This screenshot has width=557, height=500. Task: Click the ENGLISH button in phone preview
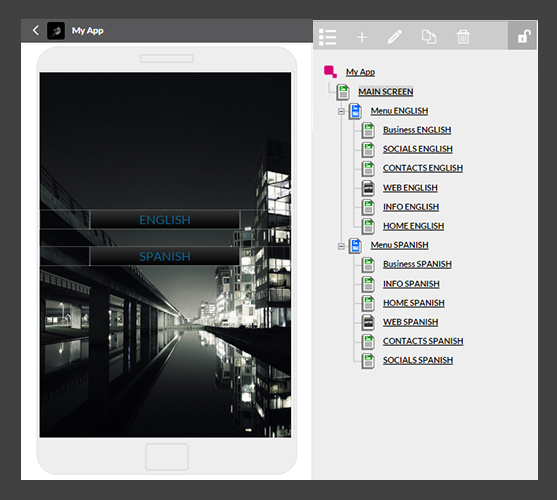click(165, 220)
